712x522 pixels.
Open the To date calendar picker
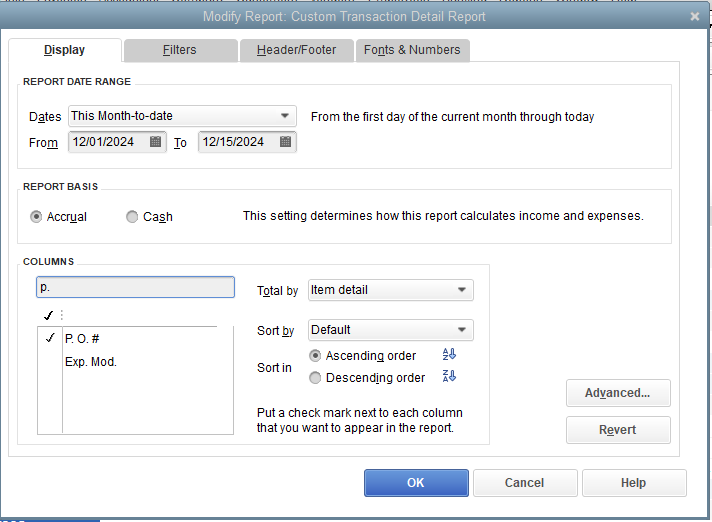click(286, 142)
